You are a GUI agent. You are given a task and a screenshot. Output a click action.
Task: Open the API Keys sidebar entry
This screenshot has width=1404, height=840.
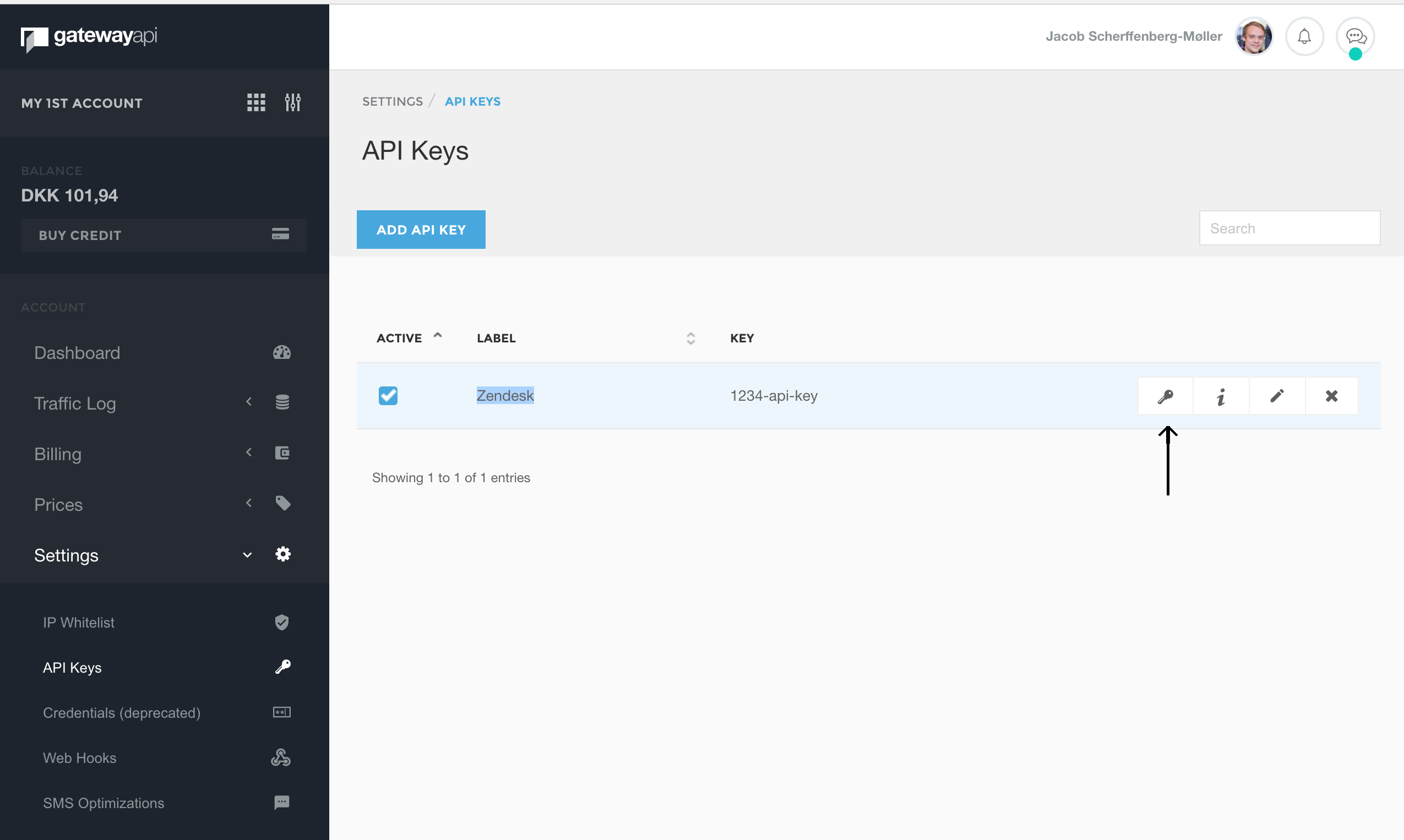(x=72, y=667)
